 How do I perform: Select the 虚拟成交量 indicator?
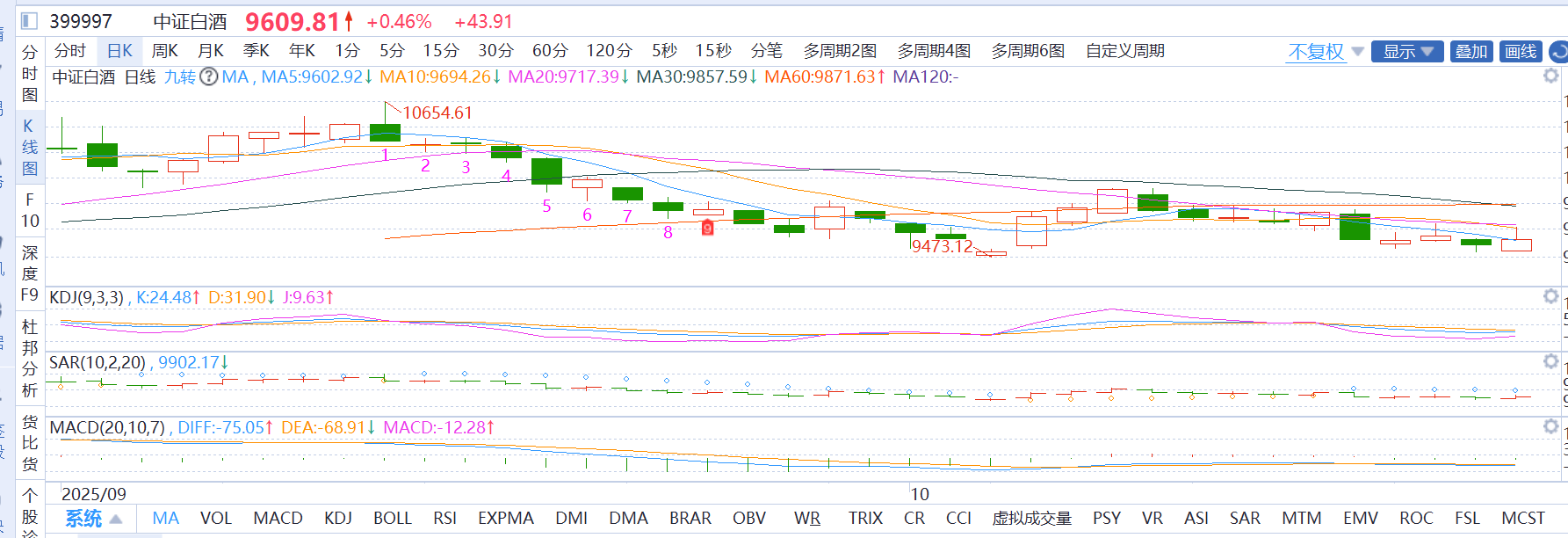pyautogui.click(x=1032, y=519)
